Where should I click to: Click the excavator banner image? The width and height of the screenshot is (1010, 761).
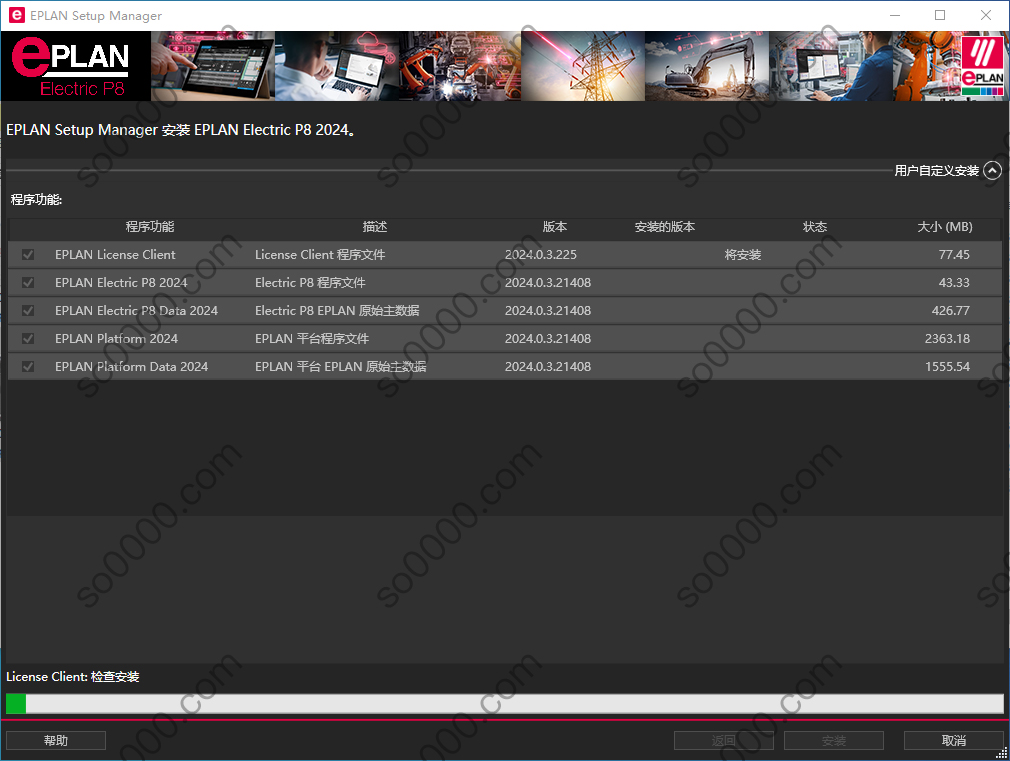pos(707,66)
